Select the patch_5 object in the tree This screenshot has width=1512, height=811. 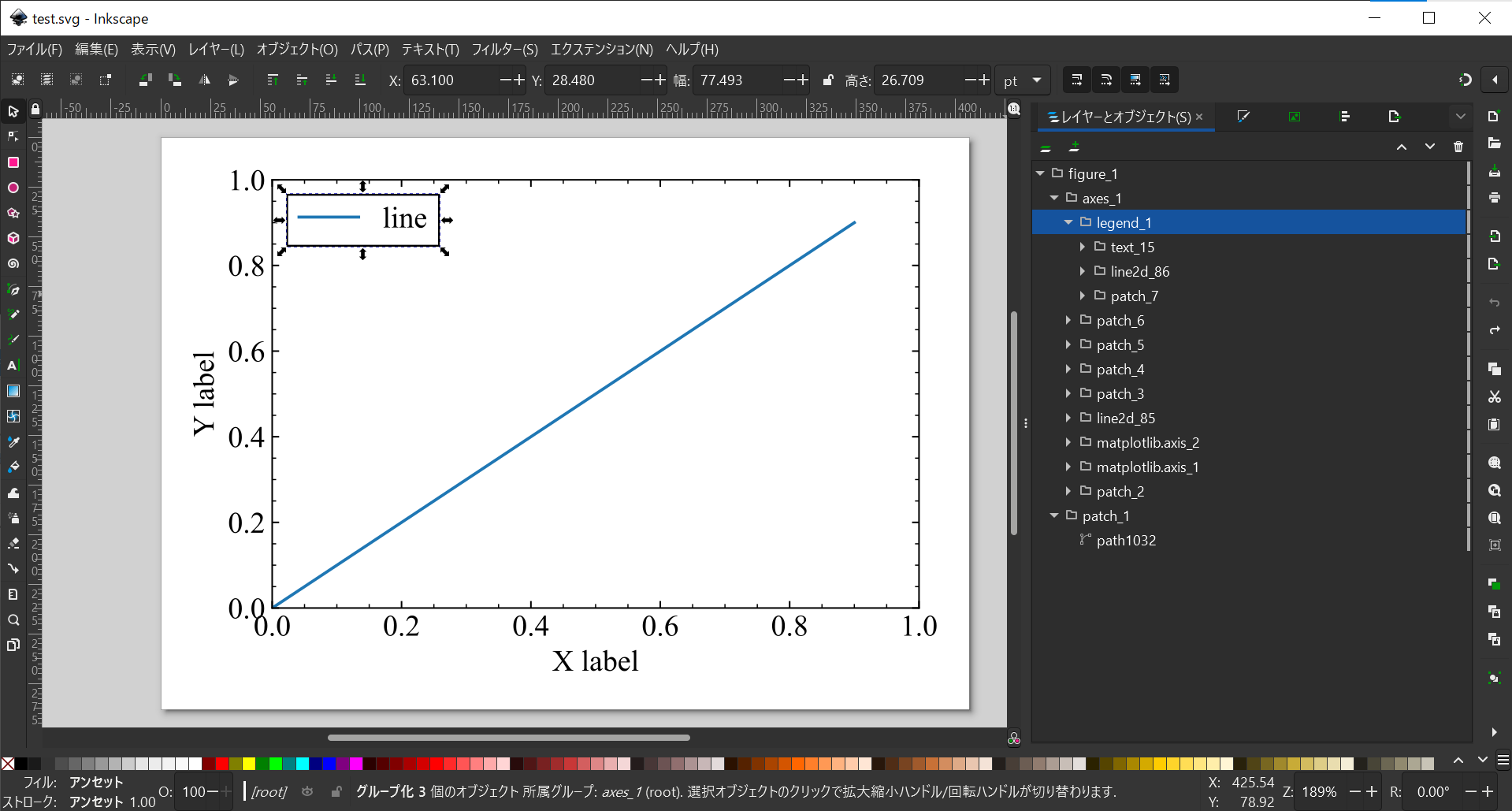coord(1120,344)
